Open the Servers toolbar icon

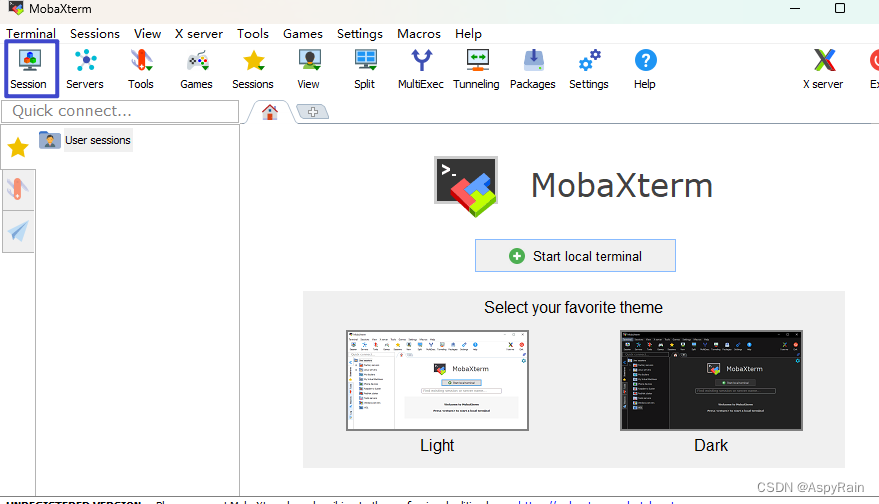click(x=85, y=69)
